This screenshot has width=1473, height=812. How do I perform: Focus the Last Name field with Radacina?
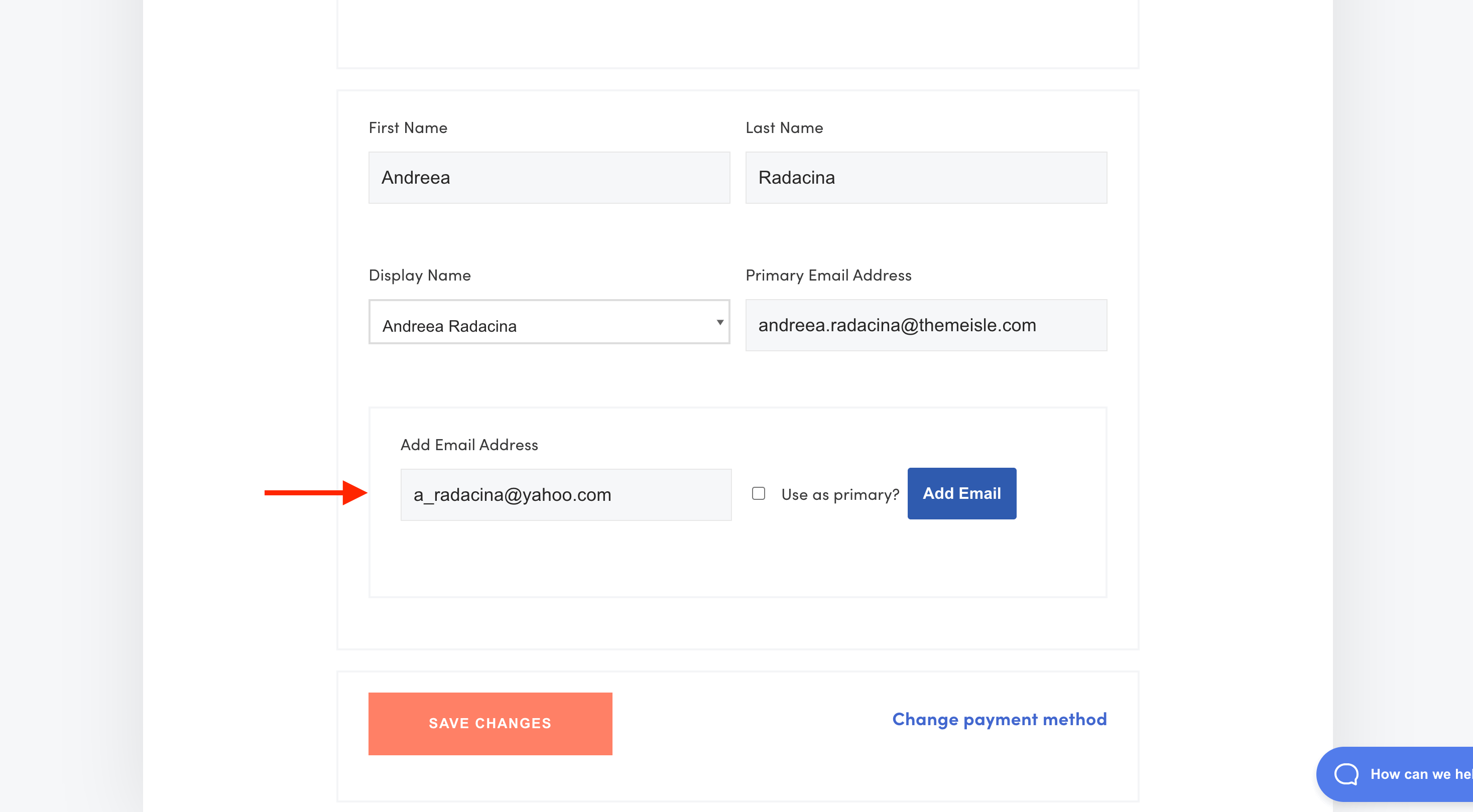[x=926, y=178]
